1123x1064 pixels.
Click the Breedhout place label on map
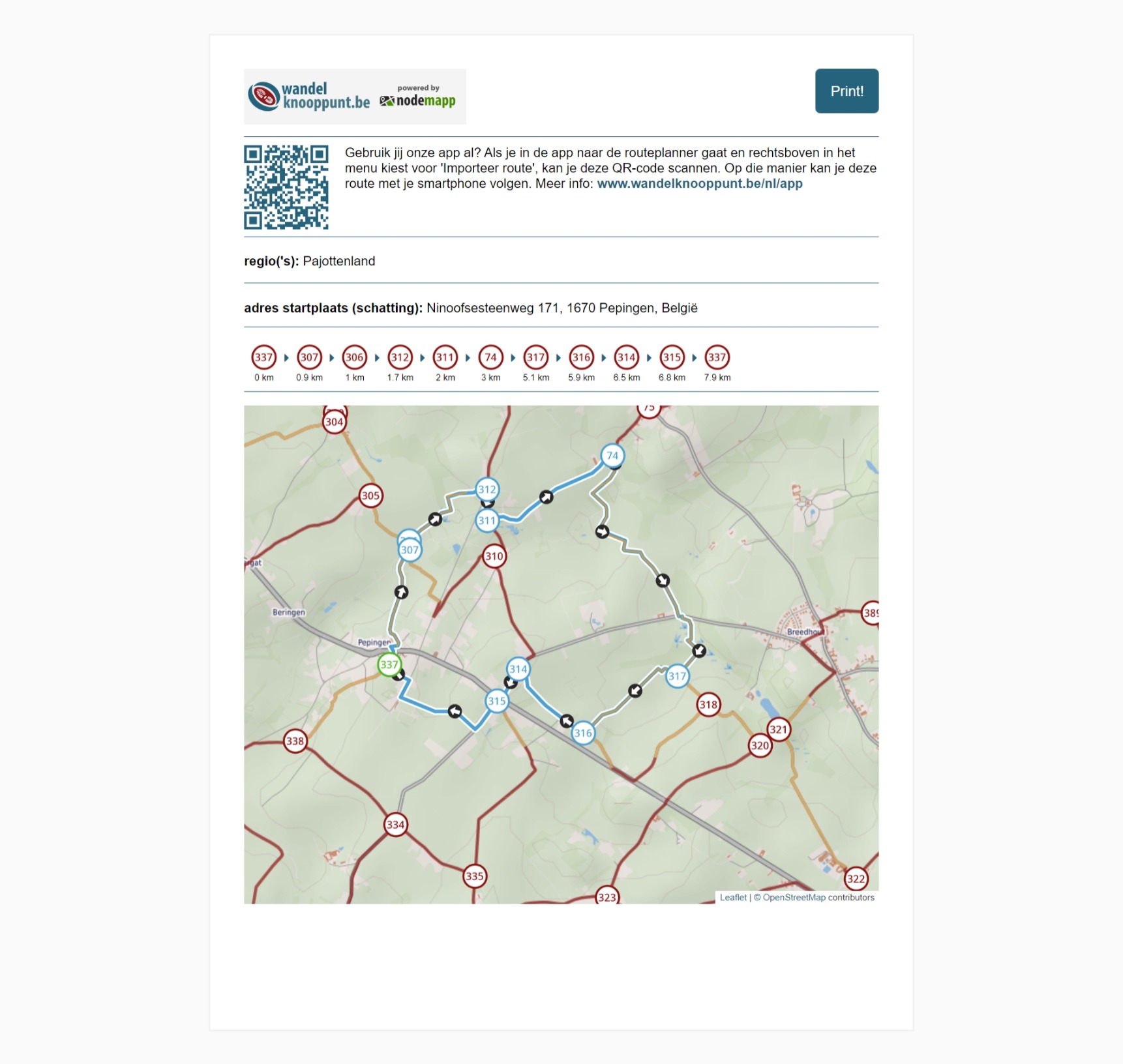click(x=805, y=632)
